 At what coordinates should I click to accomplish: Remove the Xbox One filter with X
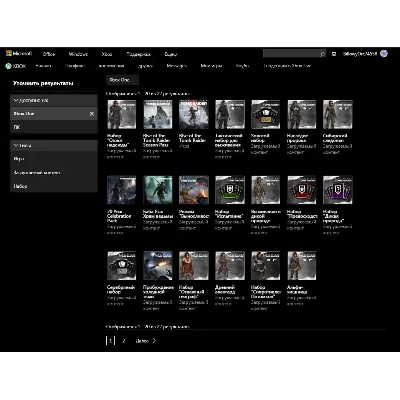point(92,114)
